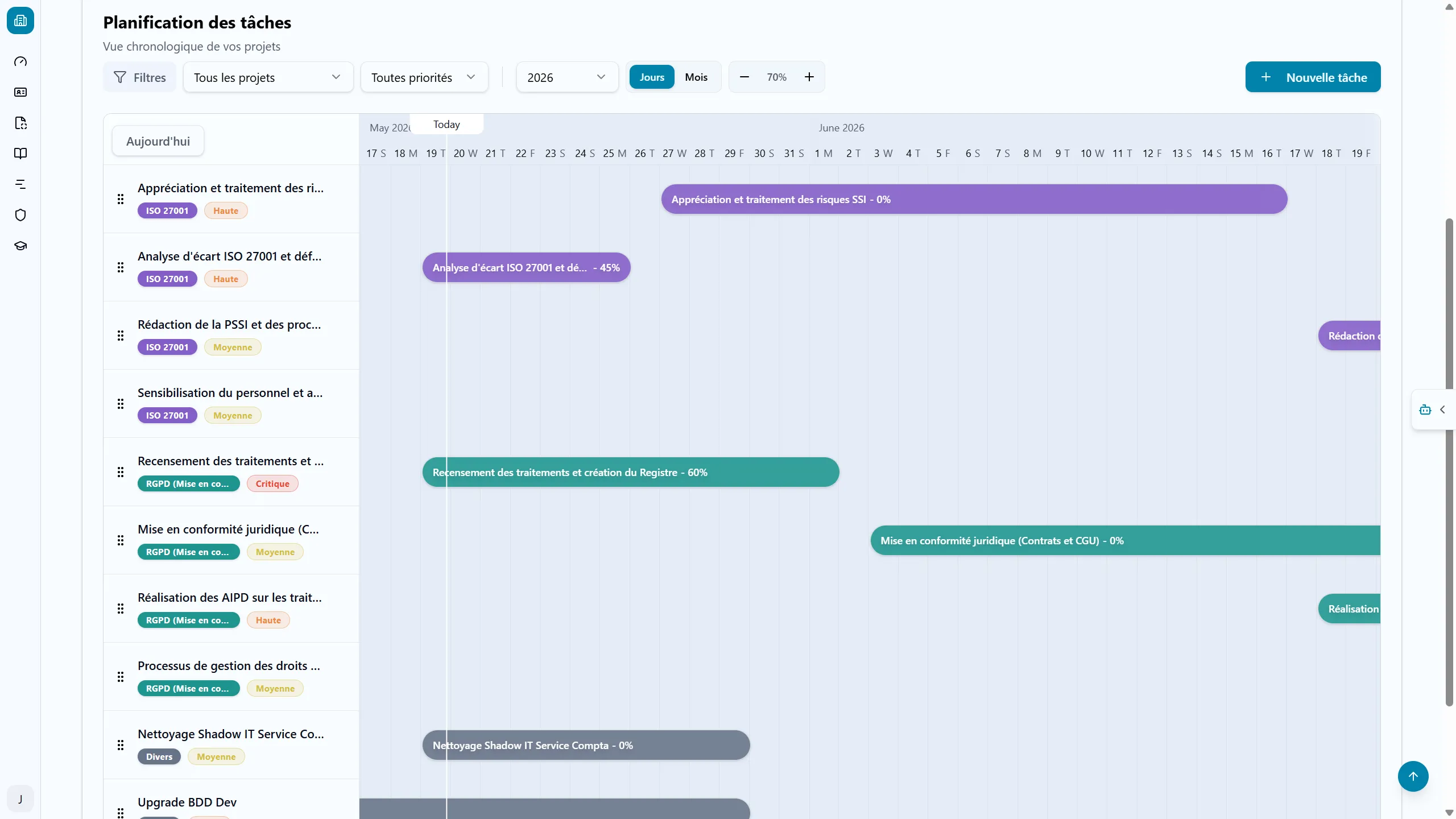Image resolution: width=1456 pixels, height=819 pixels.
Task: Select the purple Rédaction gantt bar
Action: point(1350,336)
